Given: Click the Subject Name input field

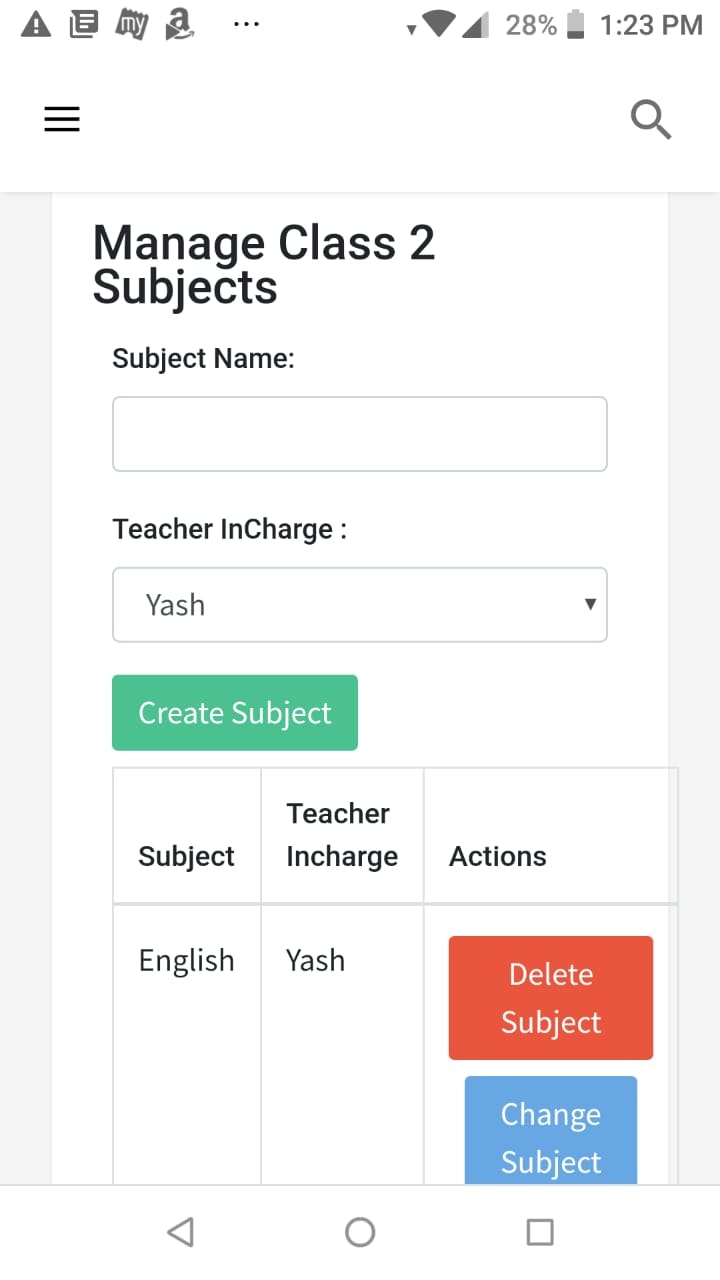Looking at the screenshot, I should point(359,434).
